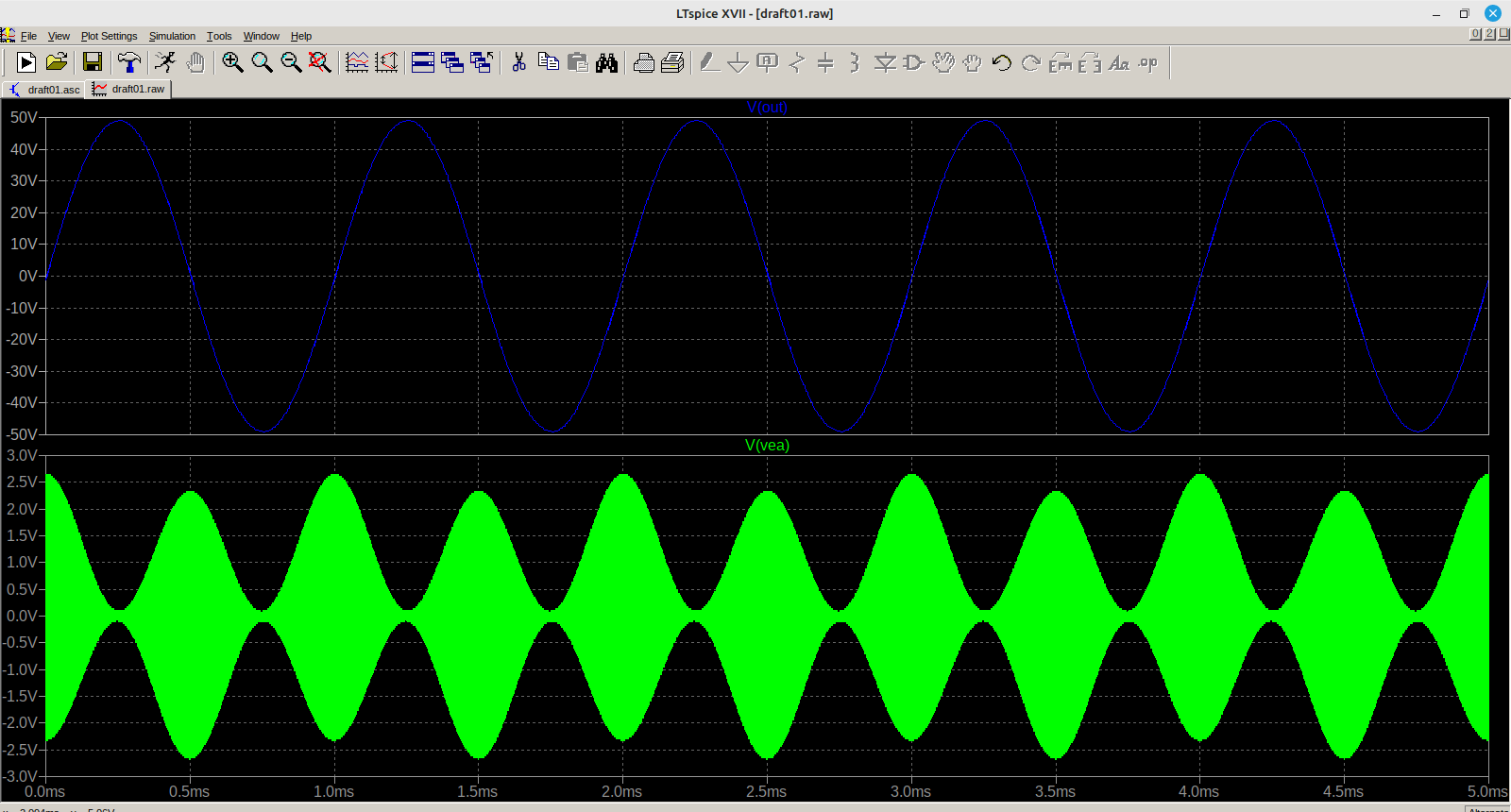Click the V(vea) trace label
The height and width of the screenshot is (812, 1511).
[x=767, y=446]
